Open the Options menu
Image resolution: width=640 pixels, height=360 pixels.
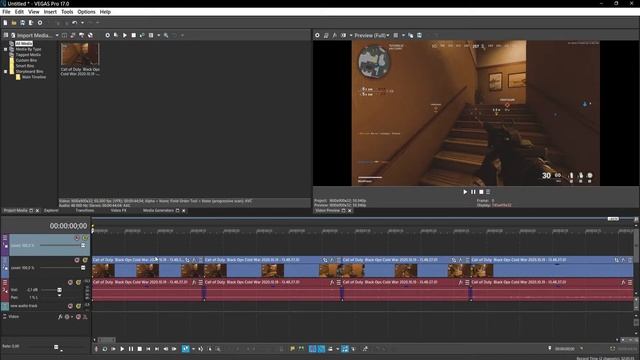point(86,12)
